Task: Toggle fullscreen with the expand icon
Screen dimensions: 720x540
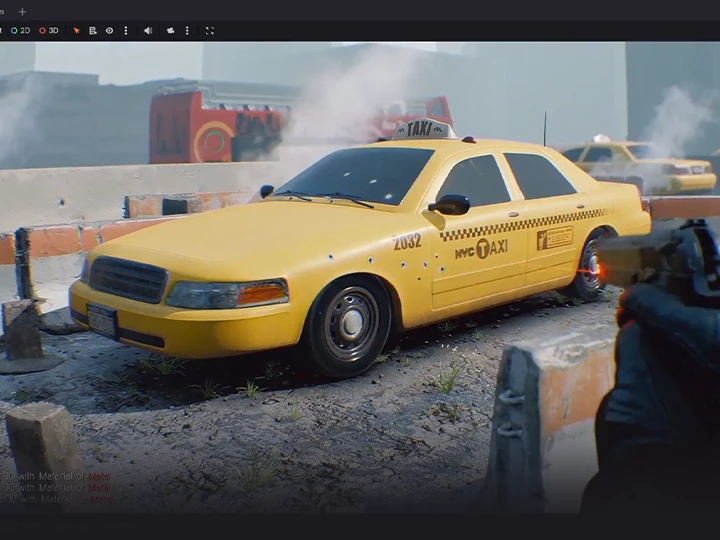Action: coord(210,31)
